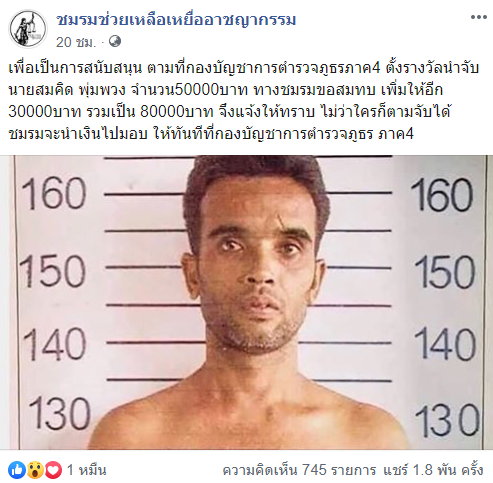Open the page's scales-of-justice profile picture
The image size is (493, 483).
(28, 29)
